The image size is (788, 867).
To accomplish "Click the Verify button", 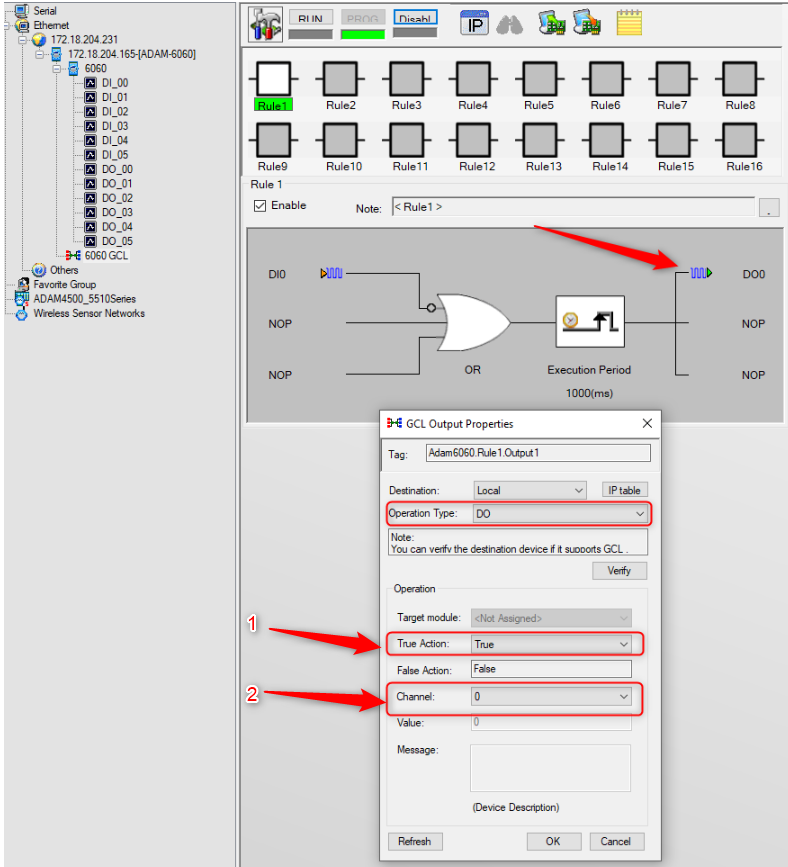I will pos(619,571).
